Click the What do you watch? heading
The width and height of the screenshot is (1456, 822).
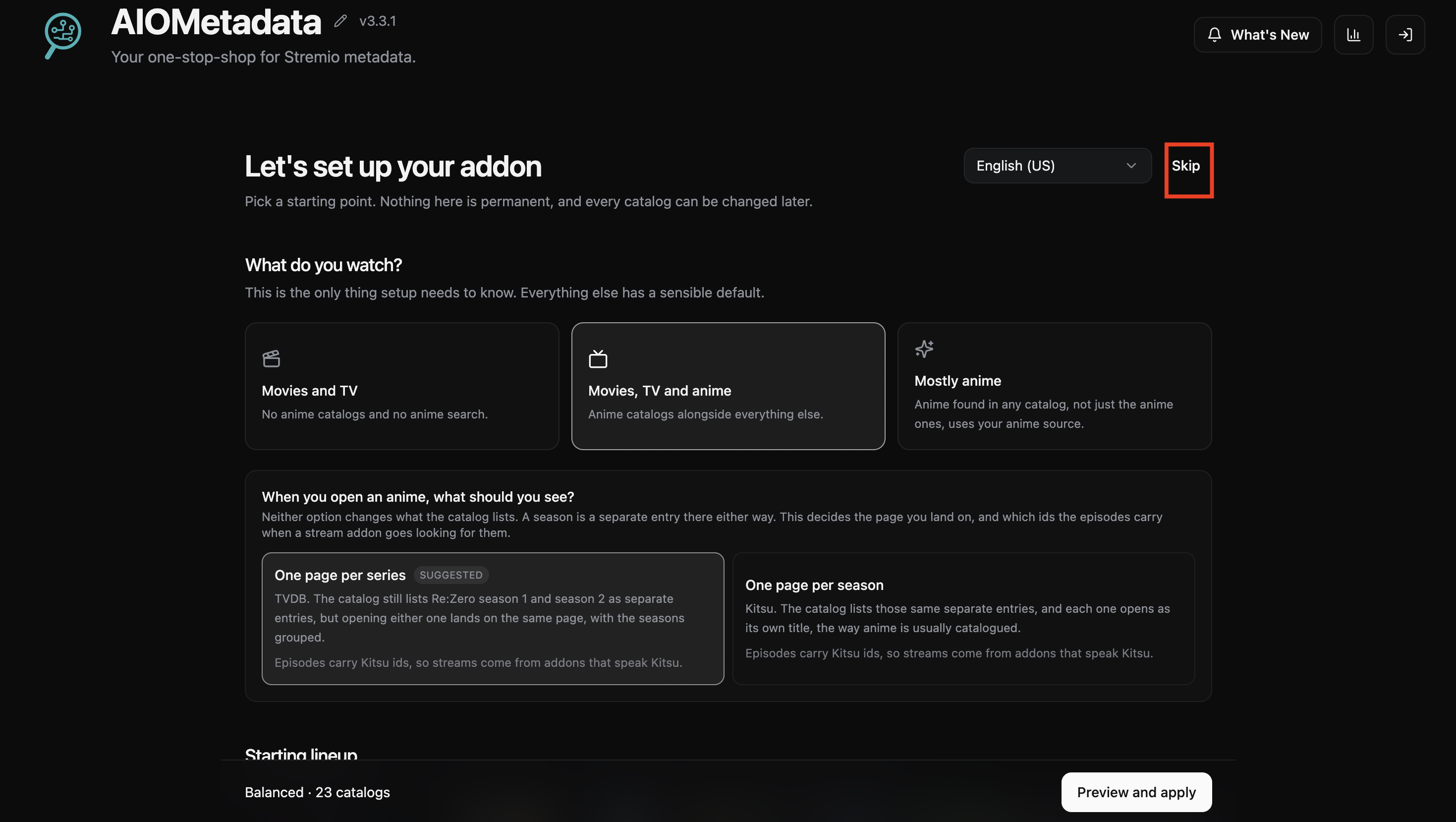tap(323, 265)
